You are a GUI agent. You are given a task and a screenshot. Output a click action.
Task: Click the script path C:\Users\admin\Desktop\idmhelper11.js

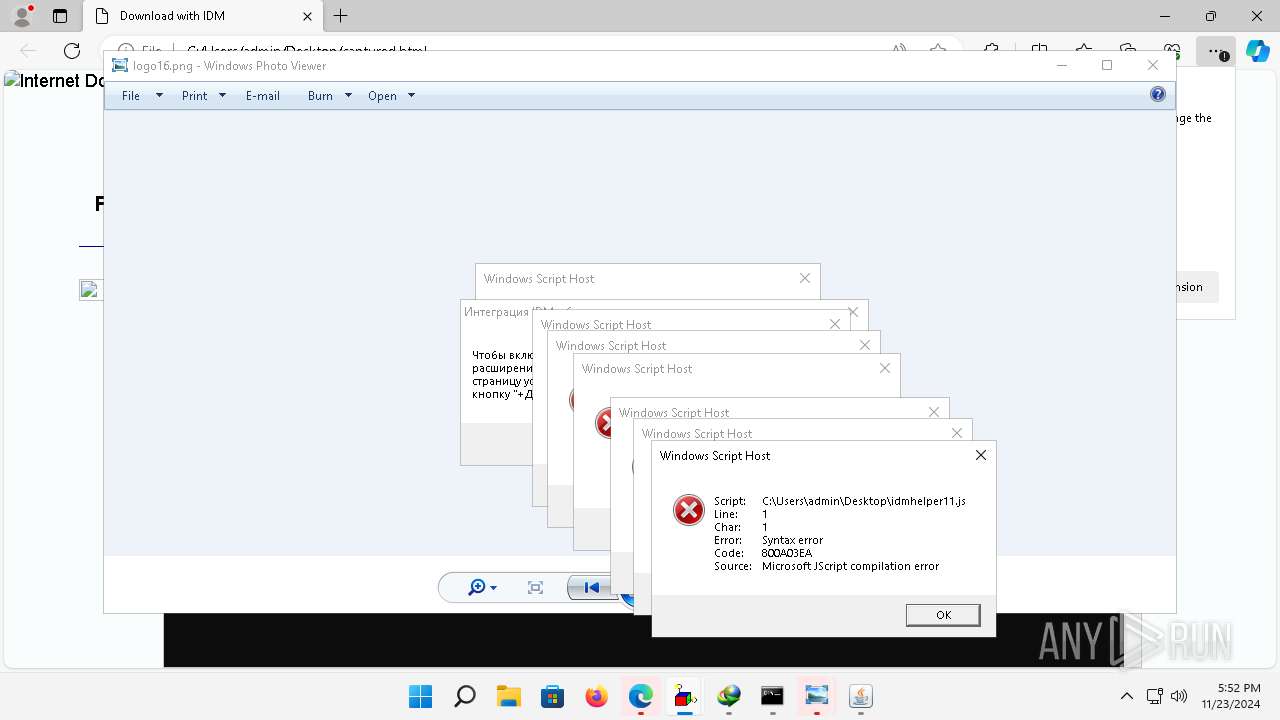[x=864, y=501]
